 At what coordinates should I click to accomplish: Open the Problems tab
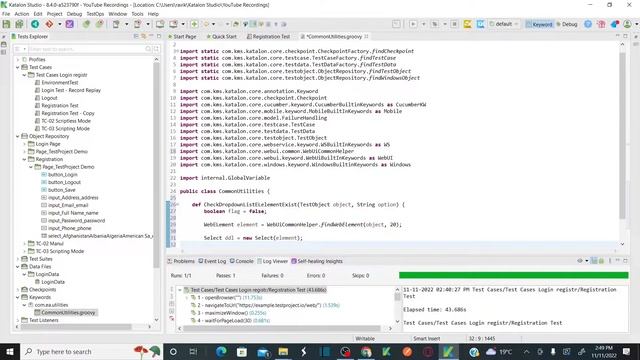(181, 261)
